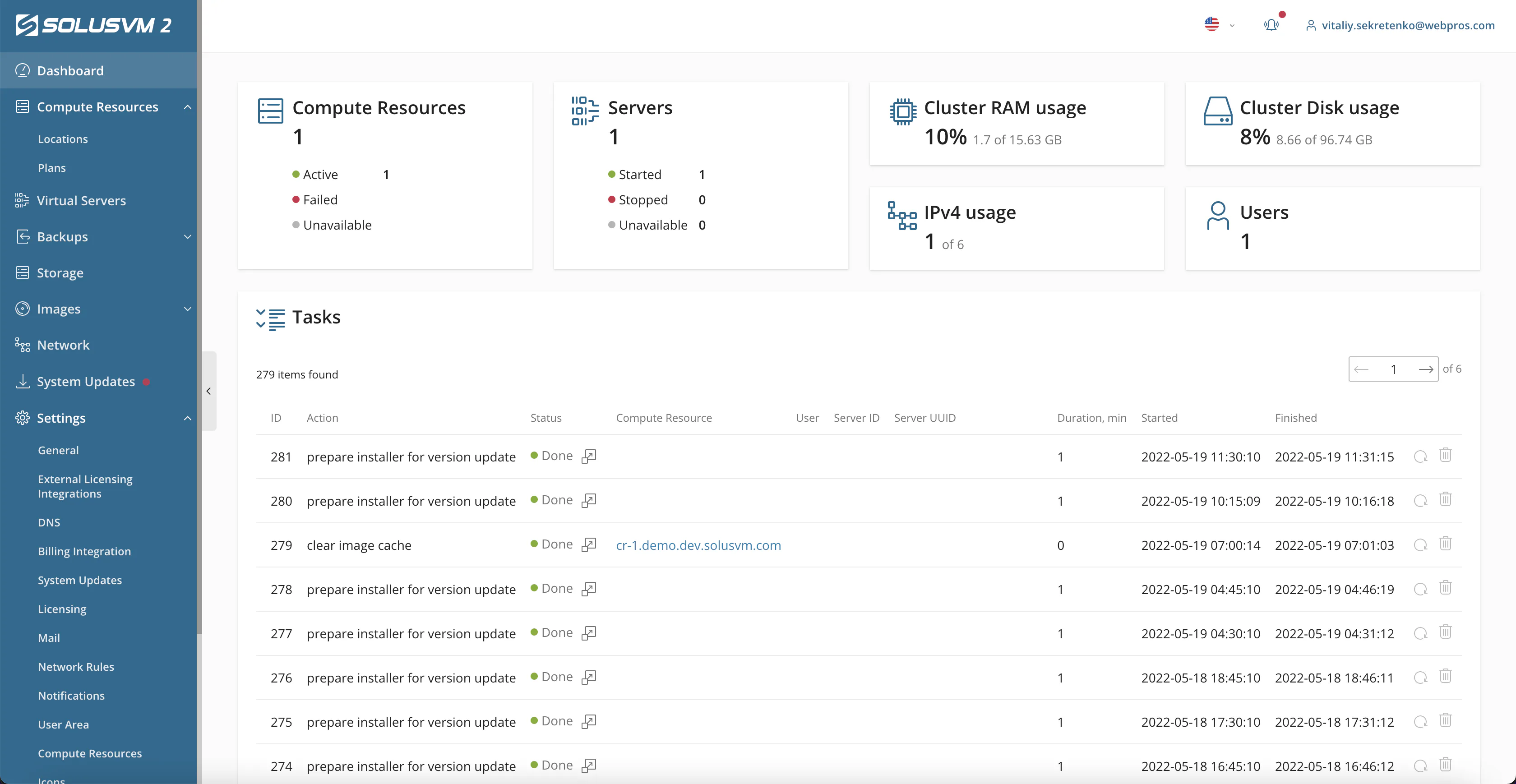
Task: Open the cr-1.demo.dev.solusvm.com link
Action: (698, 544)
